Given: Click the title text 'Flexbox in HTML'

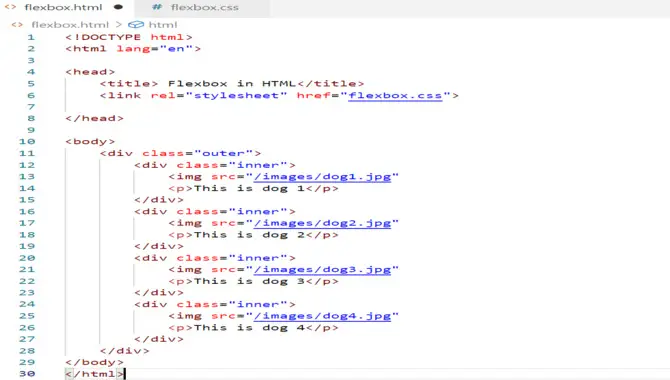Looking at the screenshot, I should point(232,83).
